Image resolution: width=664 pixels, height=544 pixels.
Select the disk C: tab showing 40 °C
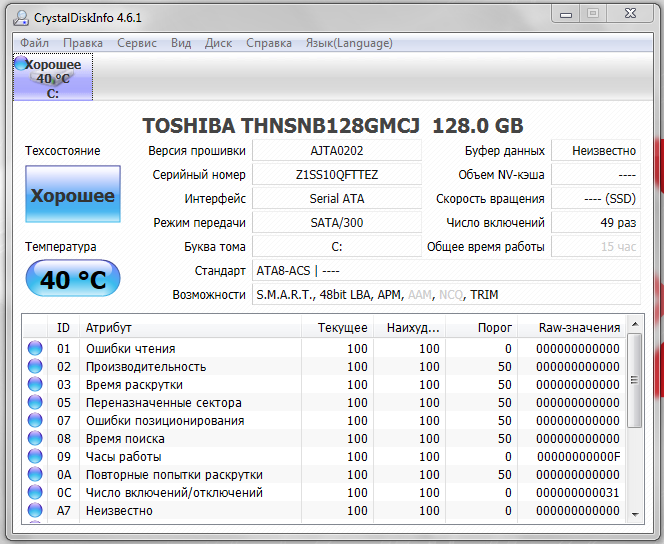[53, 77]
